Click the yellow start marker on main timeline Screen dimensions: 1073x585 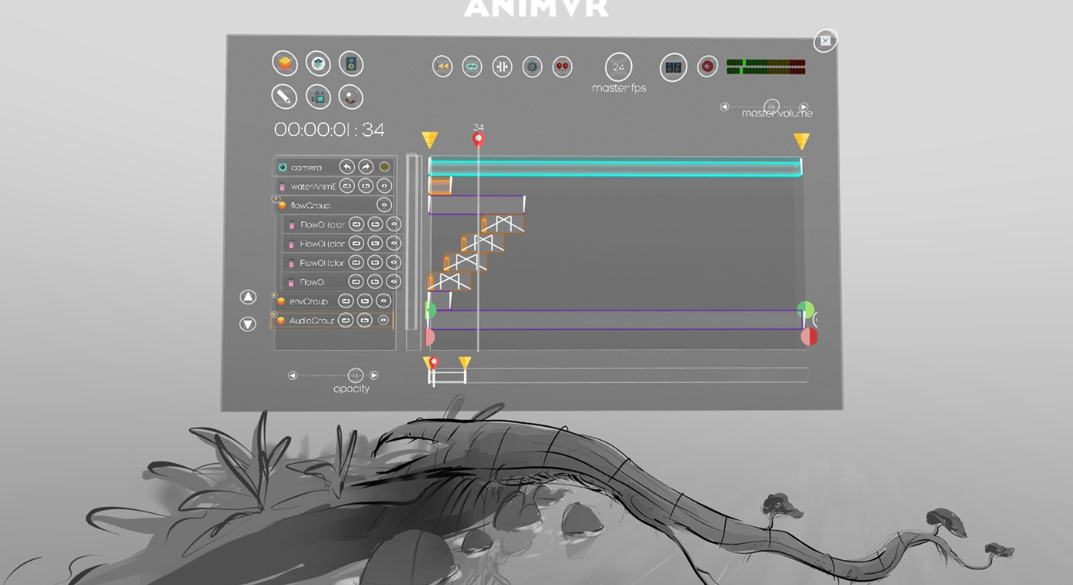click(430, 140)
